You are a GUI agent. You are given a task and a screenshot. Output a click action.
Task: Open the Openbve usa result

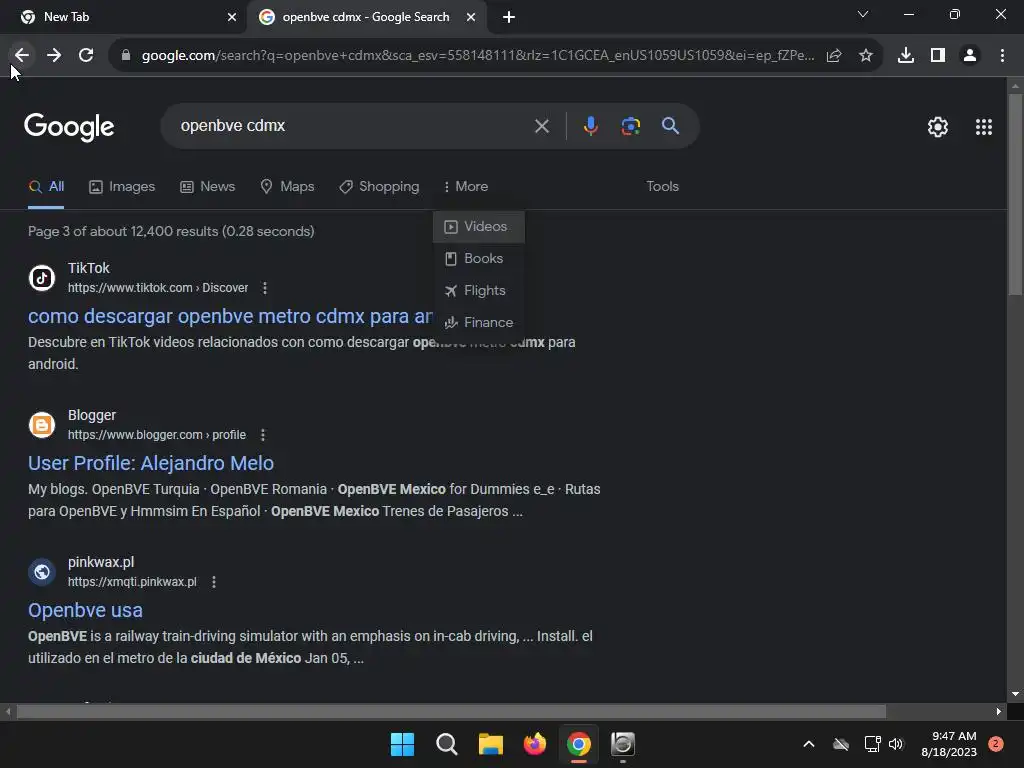[x=85, y=611]
